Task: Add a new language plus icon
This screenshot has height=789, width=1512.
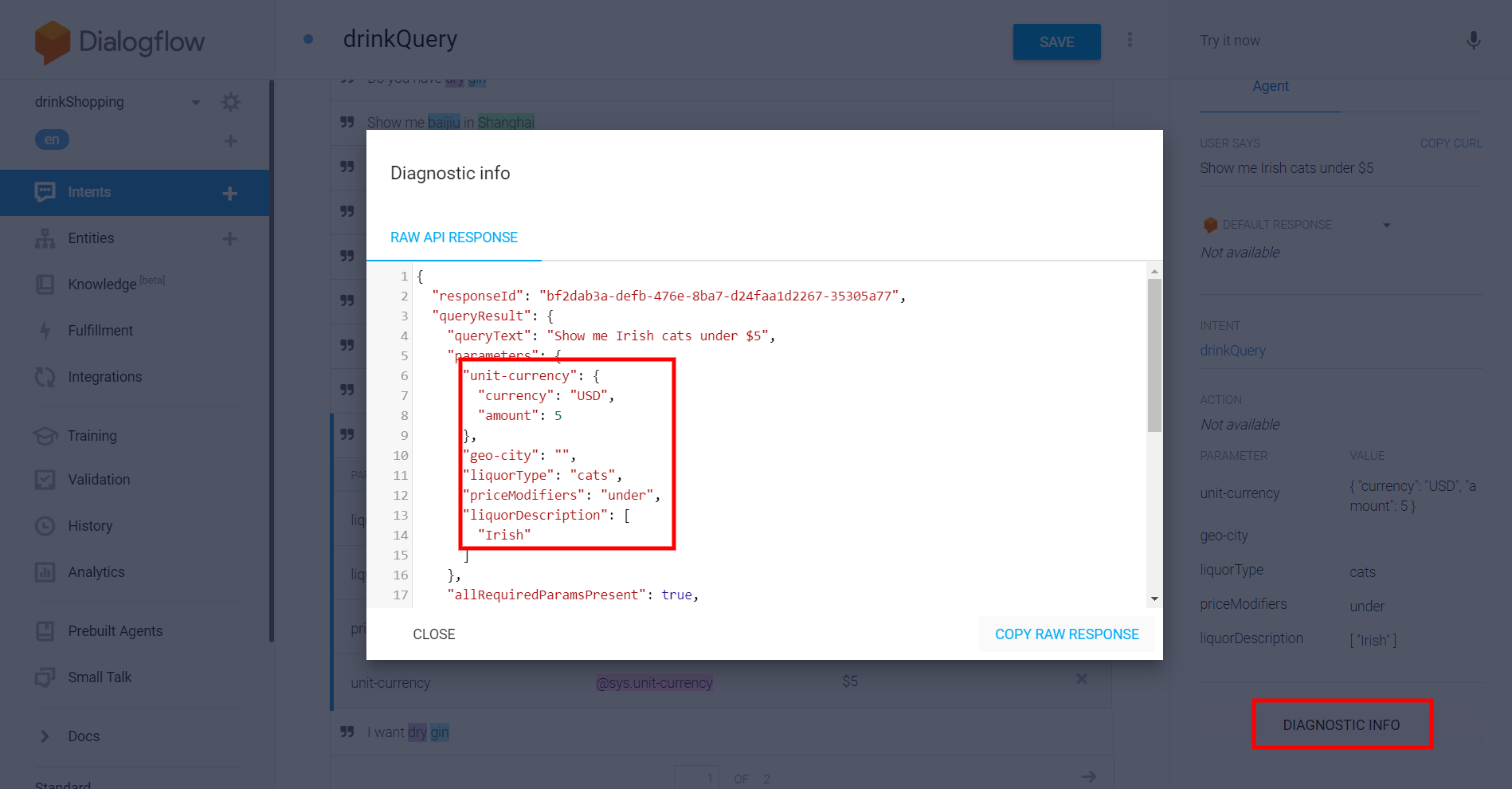Action: [230, 141]
